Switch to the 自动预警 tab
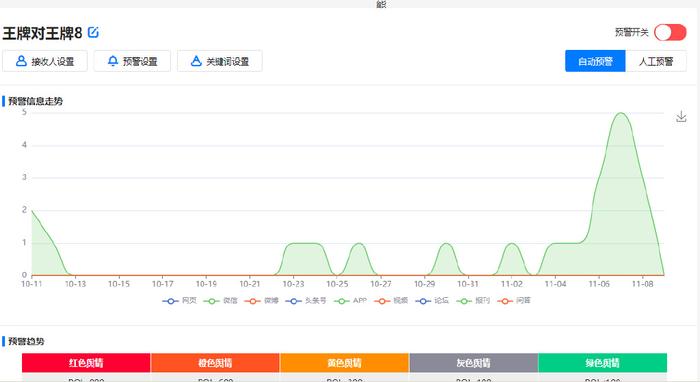Viewport: 700px width, 382px height. coord(595,61)
